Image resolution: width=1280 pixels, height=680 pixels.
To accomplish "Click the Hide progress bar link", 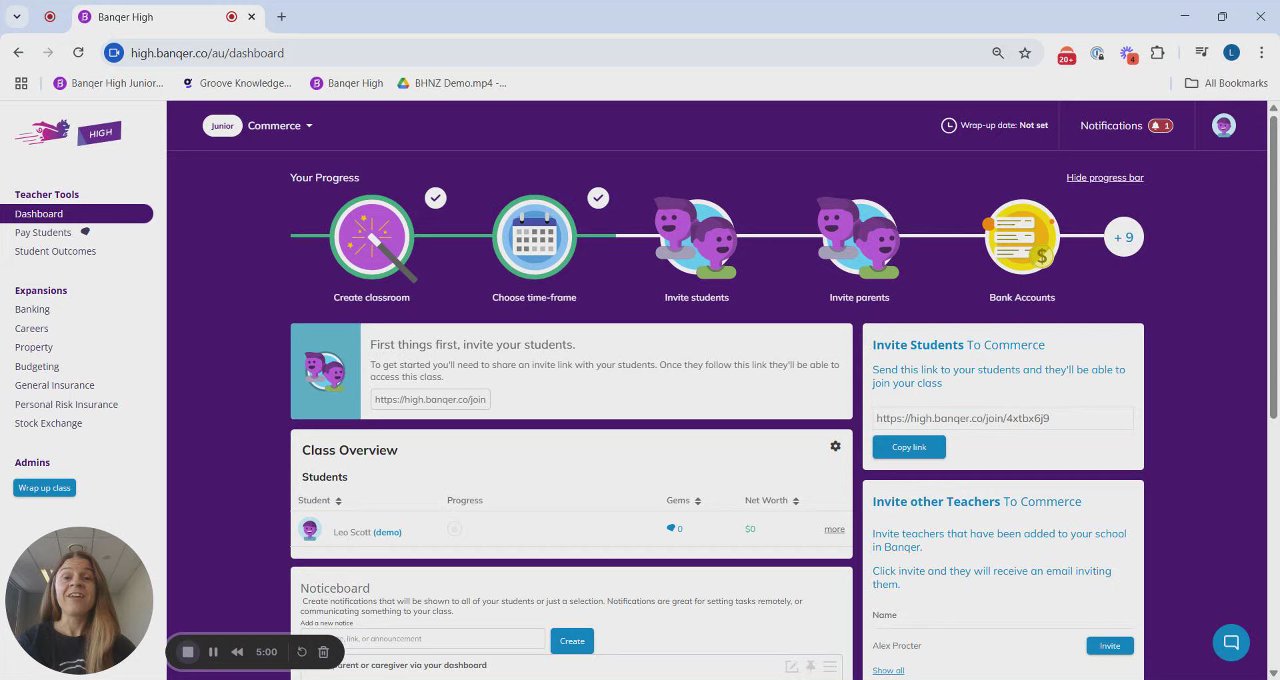I will 1105,177.
